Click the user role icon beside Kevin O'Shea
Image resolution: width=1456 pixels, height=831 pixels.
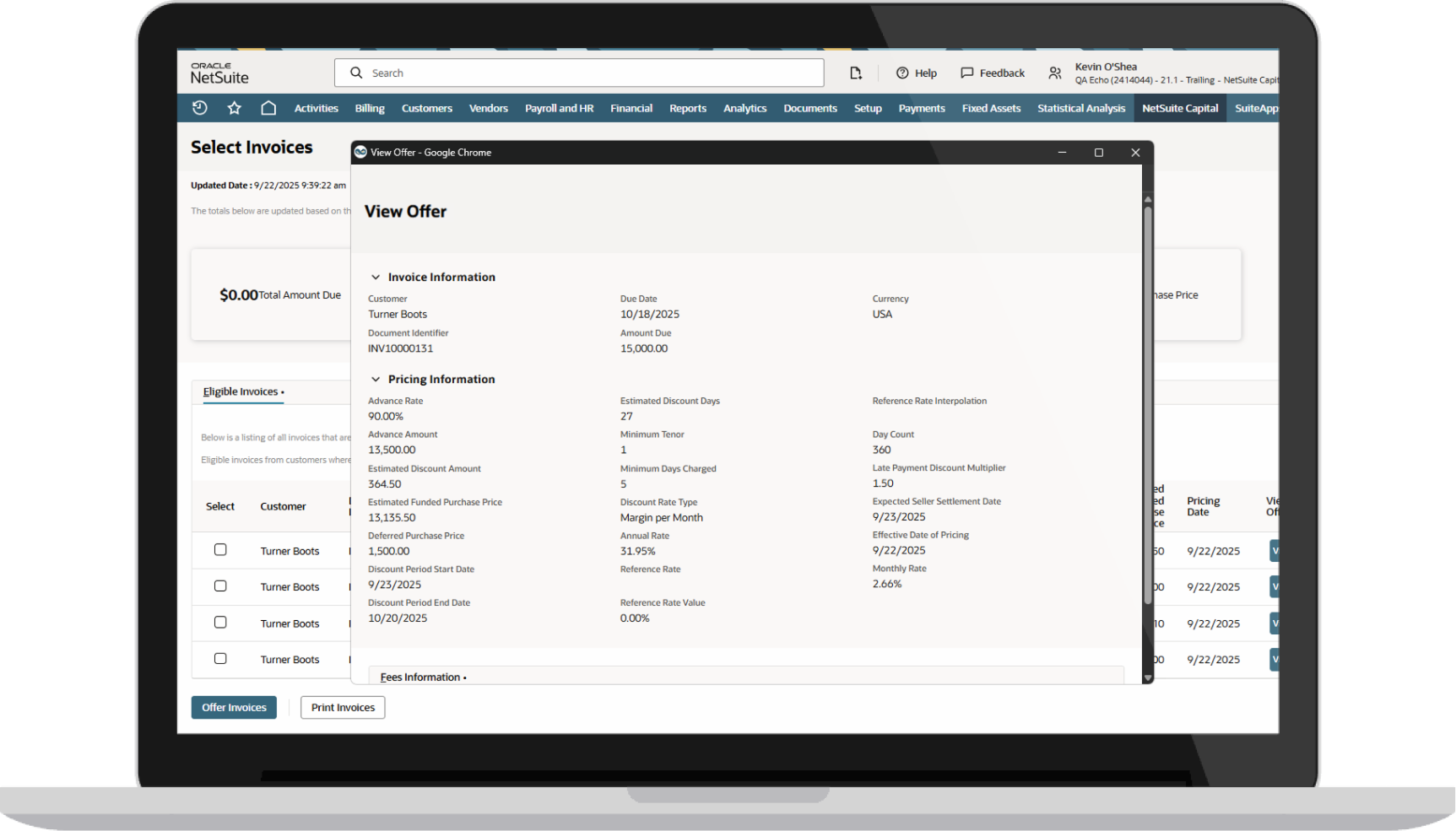click(x=1055, y=73)
